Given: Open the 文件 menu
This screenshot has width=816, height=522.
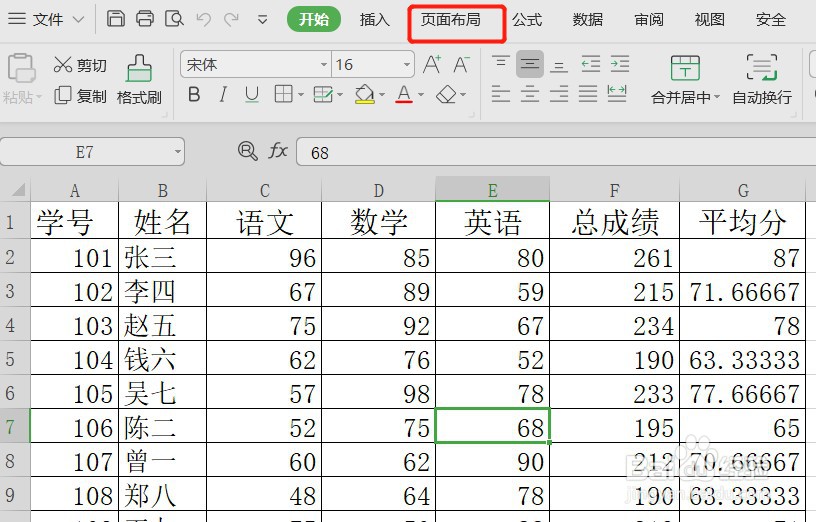Looking at the screenshot, I should click(46, 19).
